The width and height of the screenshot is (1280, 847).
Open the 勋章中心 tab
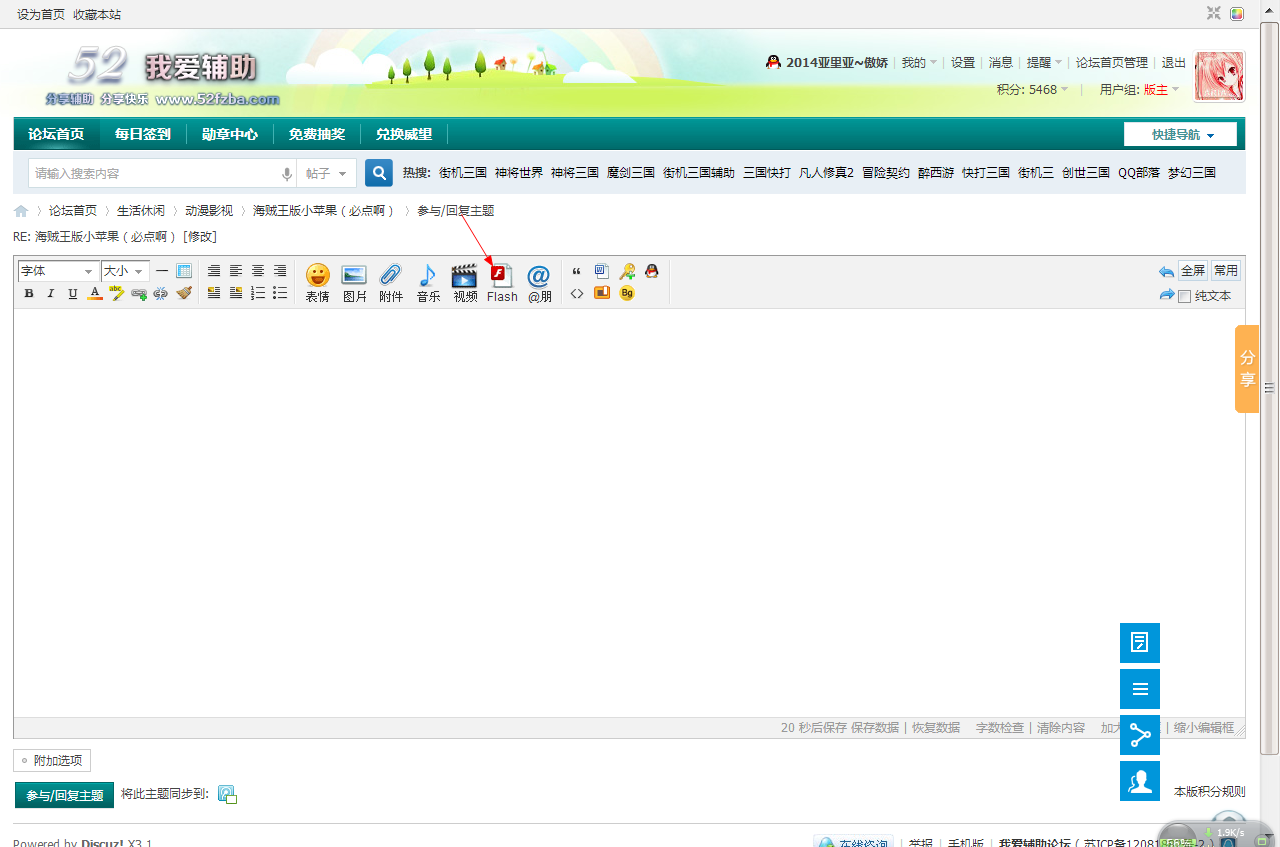pos(229,134)
